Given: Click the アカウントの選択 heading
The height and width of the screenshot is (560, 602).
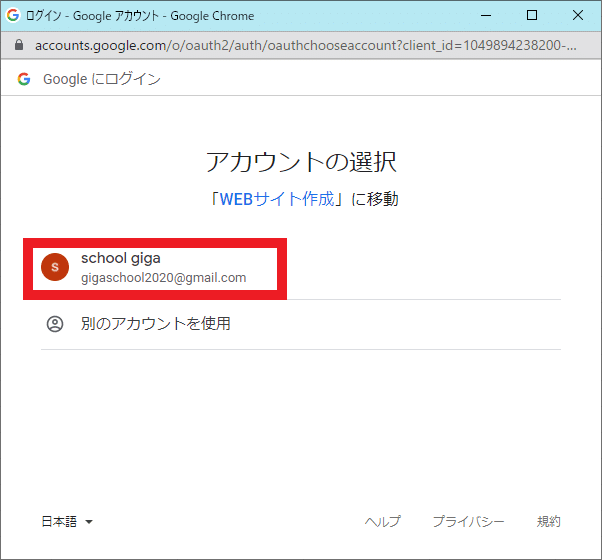Looking at the screenshot, I should pos(301,162).
